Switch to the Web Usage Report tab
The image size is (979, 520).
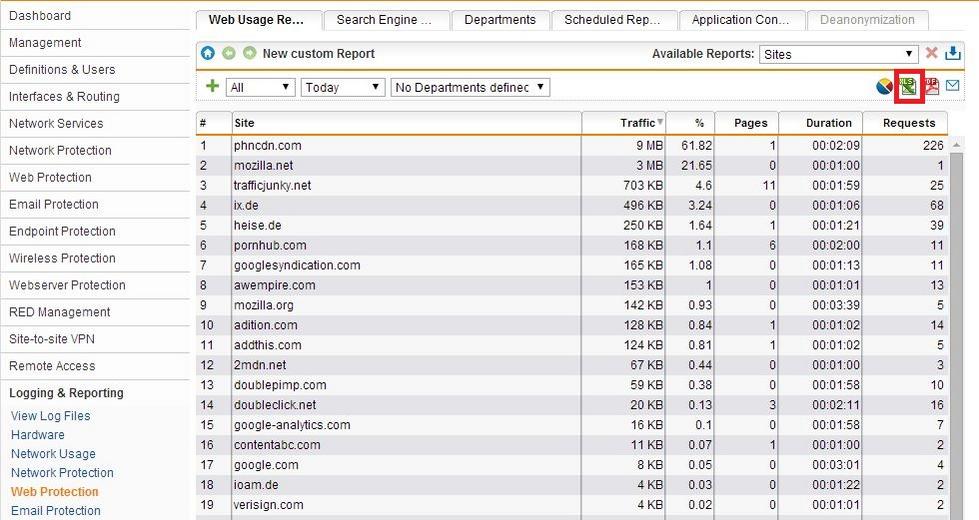(259, 20)
